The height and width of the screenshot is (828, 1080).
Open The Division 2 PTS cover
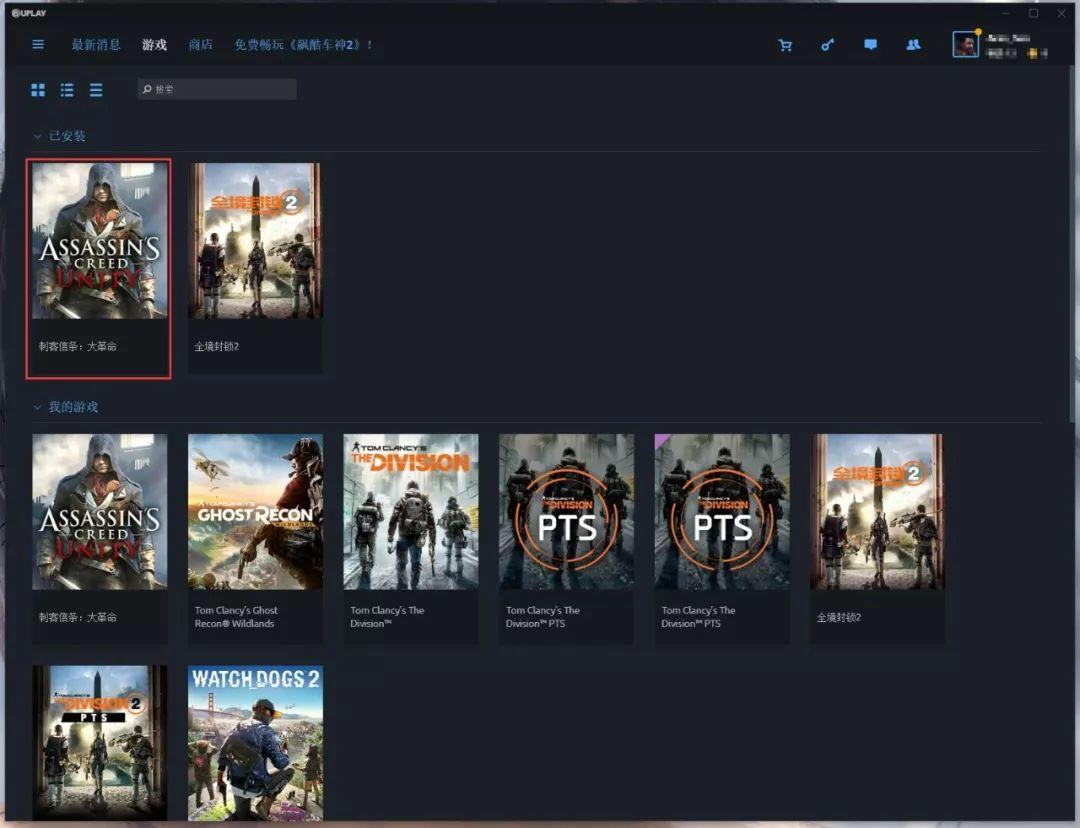pyautogui.click(x=99, y=743)
